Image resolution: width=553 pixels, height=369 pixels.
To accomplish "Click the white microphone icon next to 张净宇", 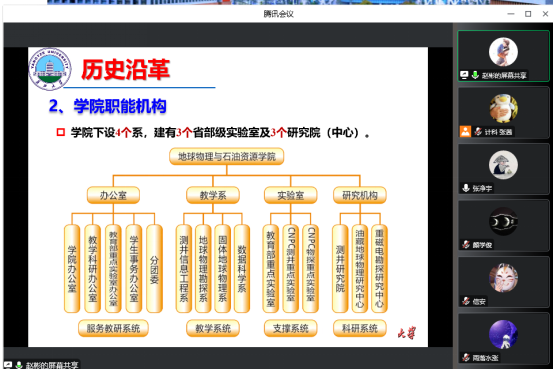I will point(466,188).
